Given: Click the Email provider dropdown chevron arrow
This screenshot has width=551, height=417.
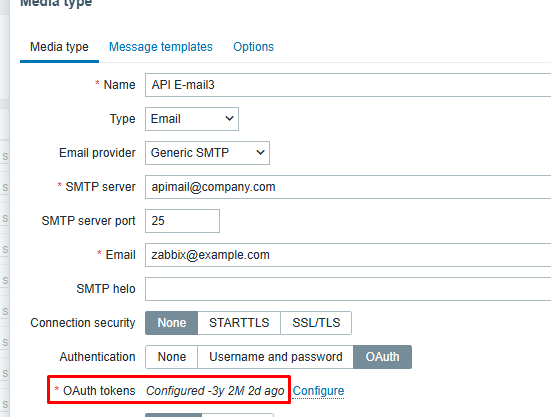Looking at the screenshot, I should pos(260,152).
